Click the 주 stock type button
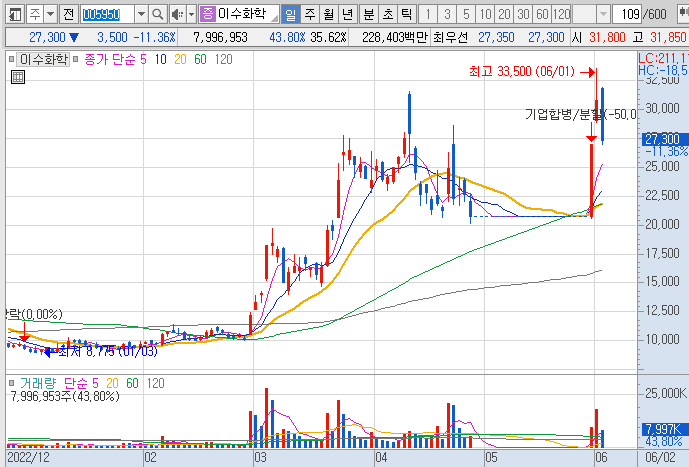The width and height of the screenshot is (689, 467). click(x=35, y=14)
